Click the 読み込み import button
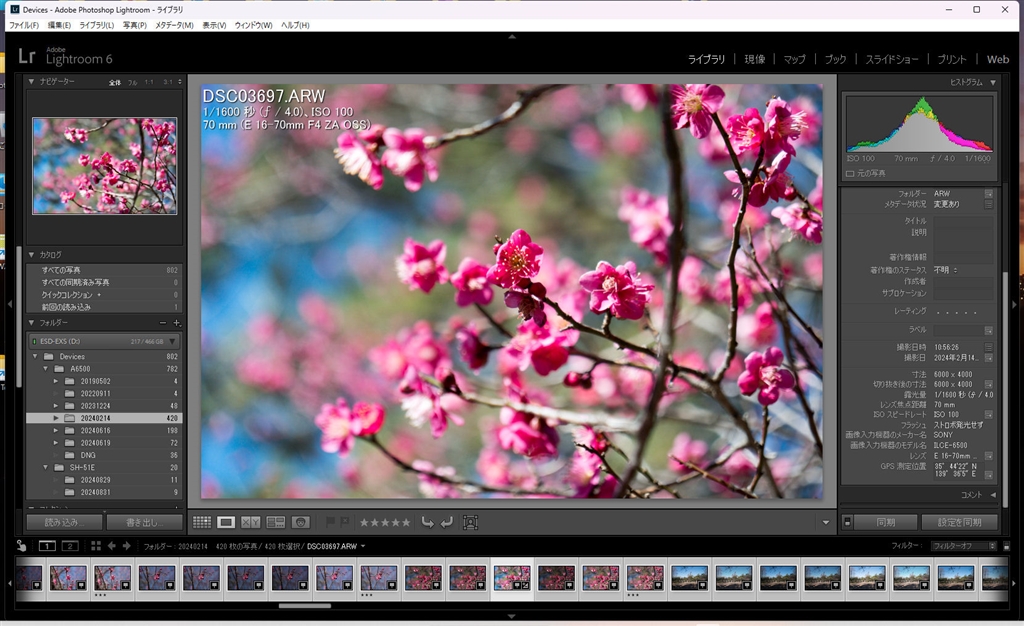 pyautogui.click(x=65, y=521)
